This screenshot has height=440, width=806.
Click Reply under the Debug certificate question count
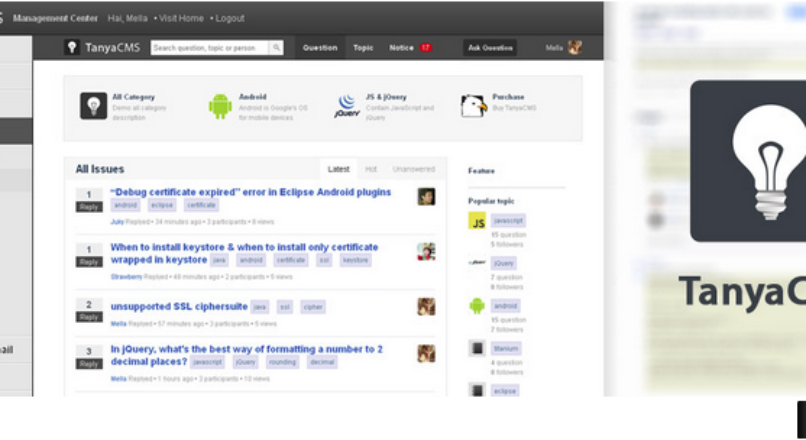[89, 207]
